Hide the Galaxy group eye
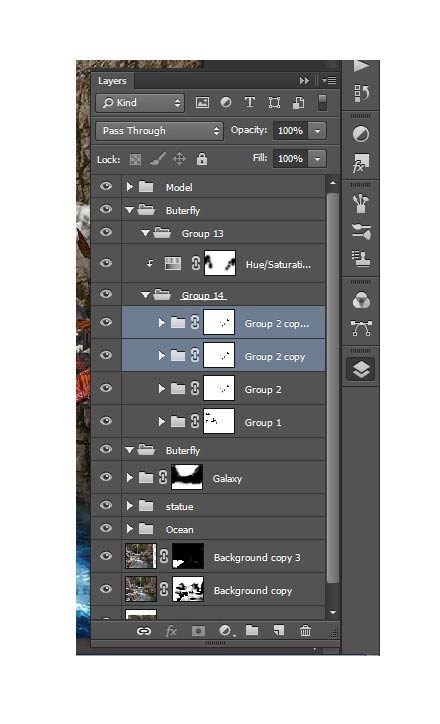The width and height of the screenshot is (440, 724). point(106,477)
